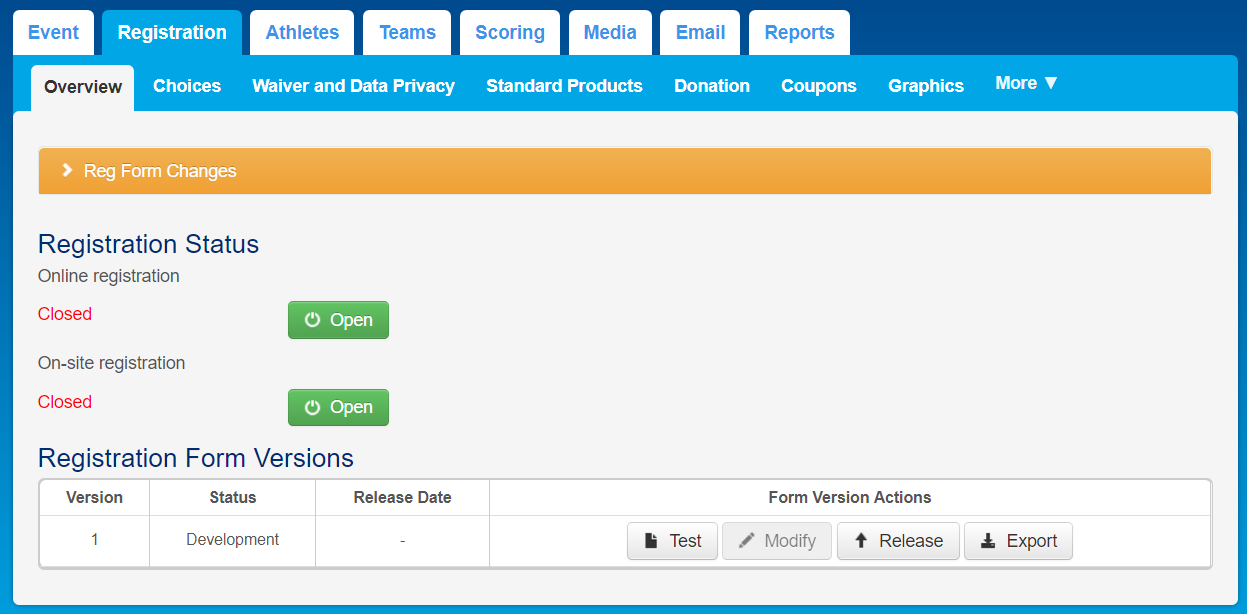Open the Event main tab
Screen dimensions: 1247x614
coord(53,32)
